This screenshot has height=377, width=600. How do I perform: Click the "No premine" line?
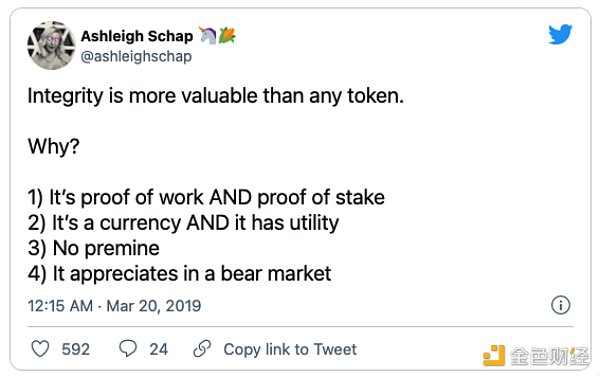[94, 248]
